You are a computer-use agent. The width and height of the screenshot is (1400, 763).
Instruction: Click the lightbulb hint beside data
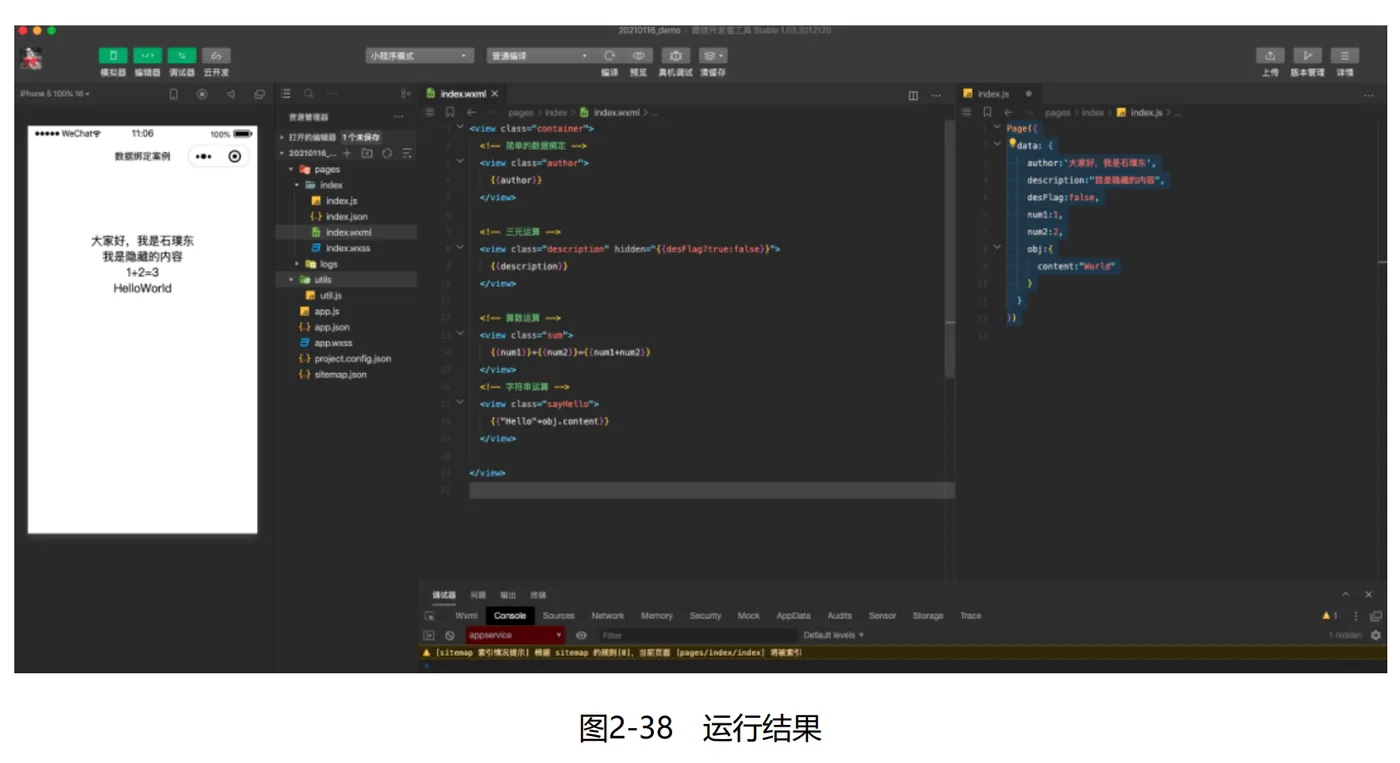click(x=1012, y=144)
